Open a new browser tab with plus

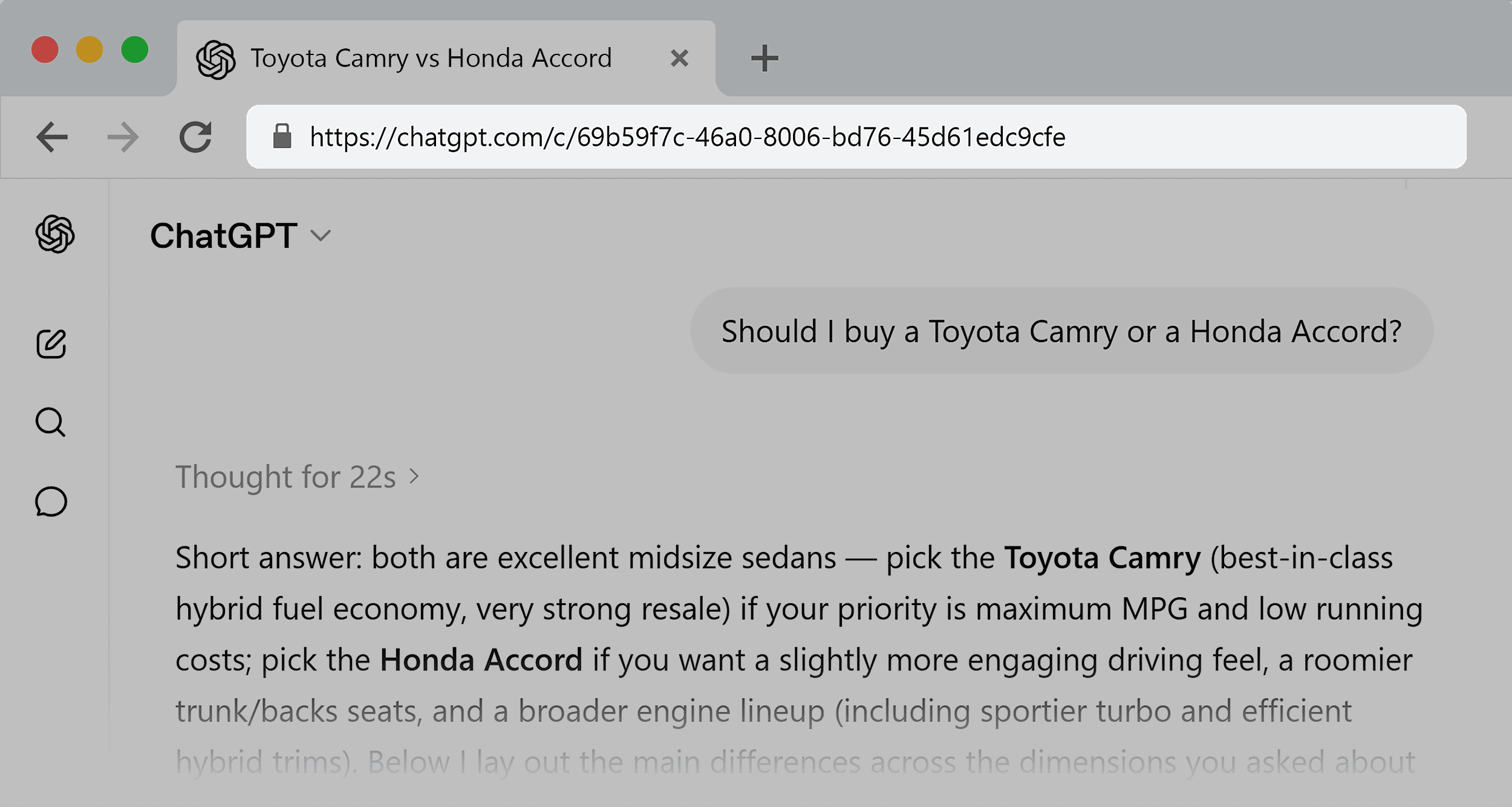tap(764, 58)
